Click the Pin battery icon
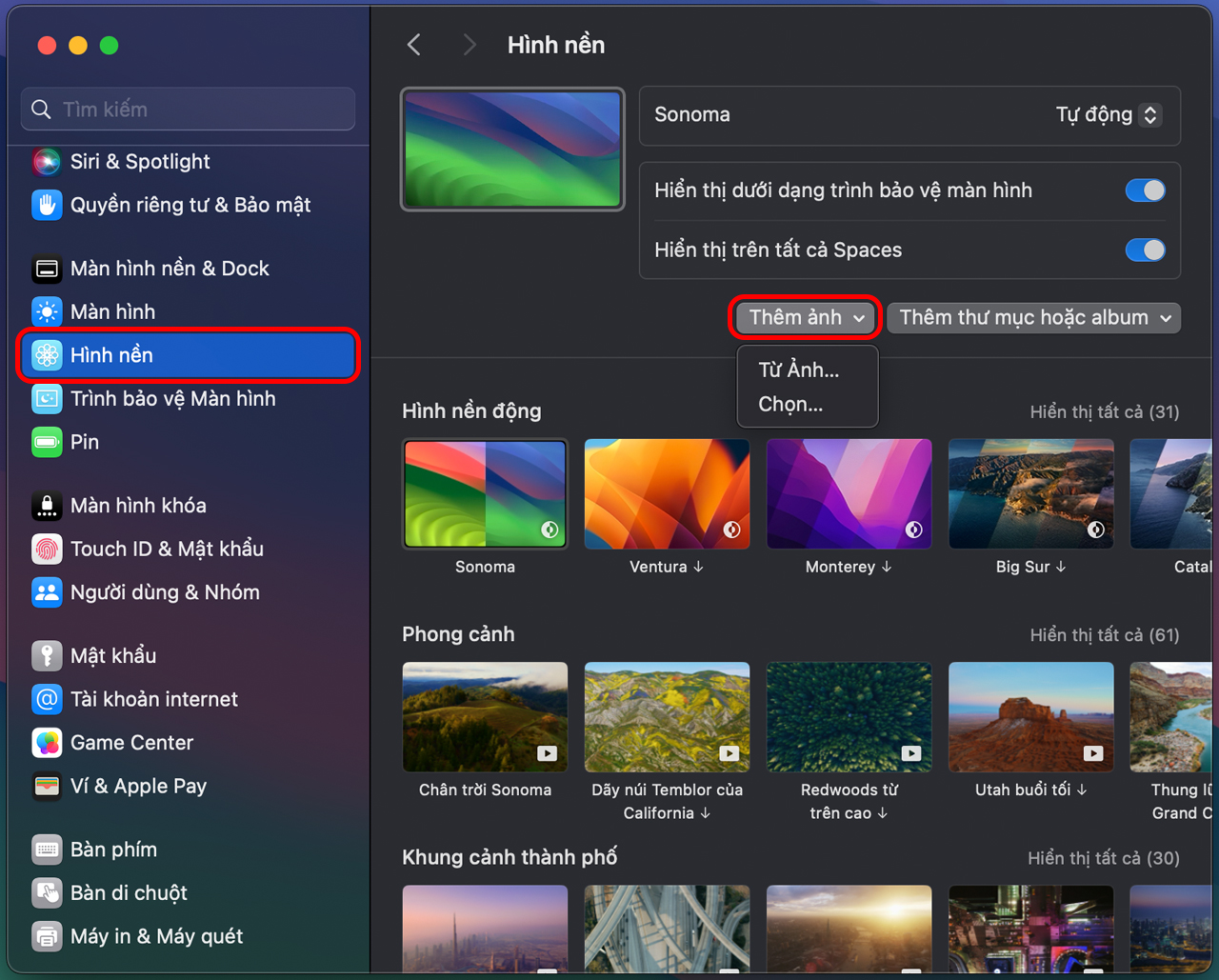1219x980 pixels. 47,442
